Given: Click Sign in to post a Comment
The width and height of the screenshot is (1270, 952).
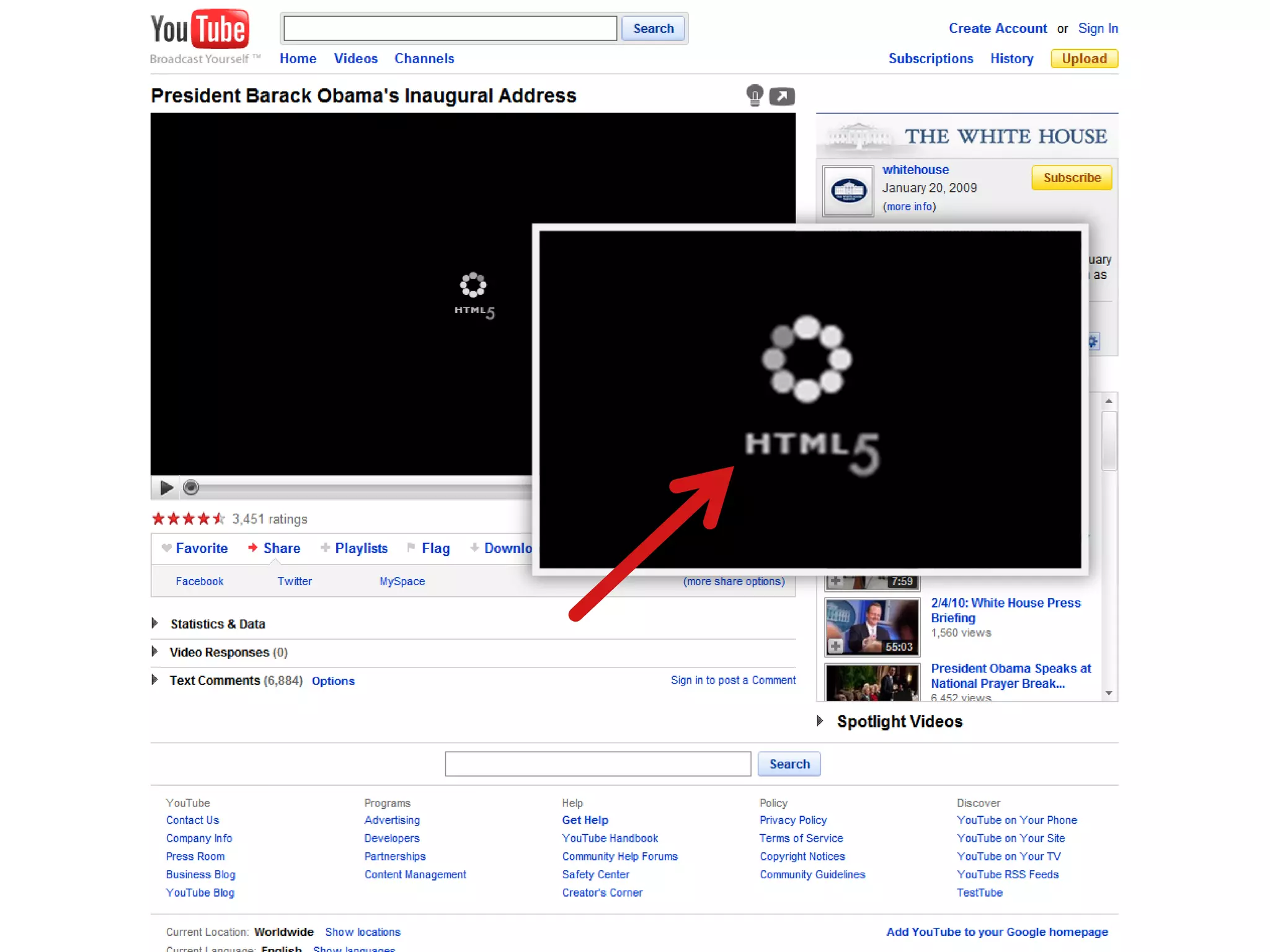Looking at the screenshot, I should pos(733,680).
